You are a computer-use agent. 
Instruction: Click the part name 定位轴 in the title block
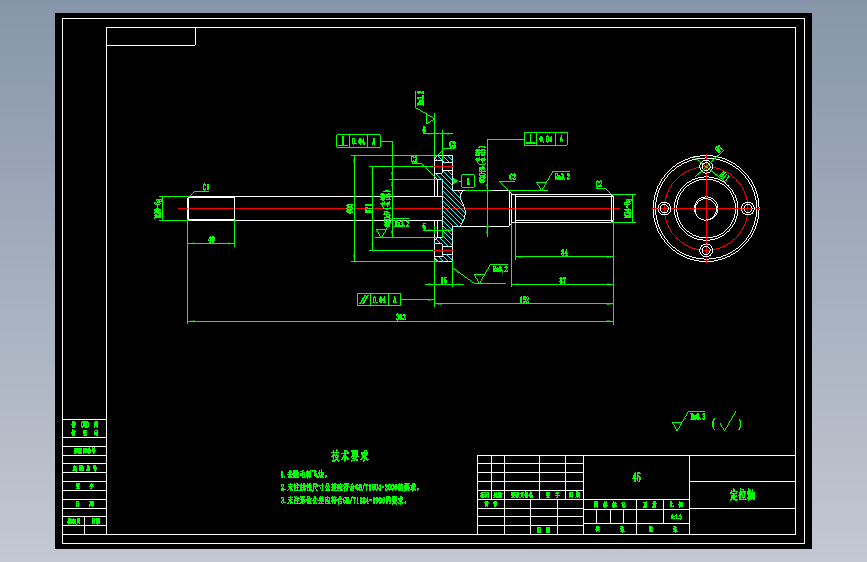click(x=742, y=495)
